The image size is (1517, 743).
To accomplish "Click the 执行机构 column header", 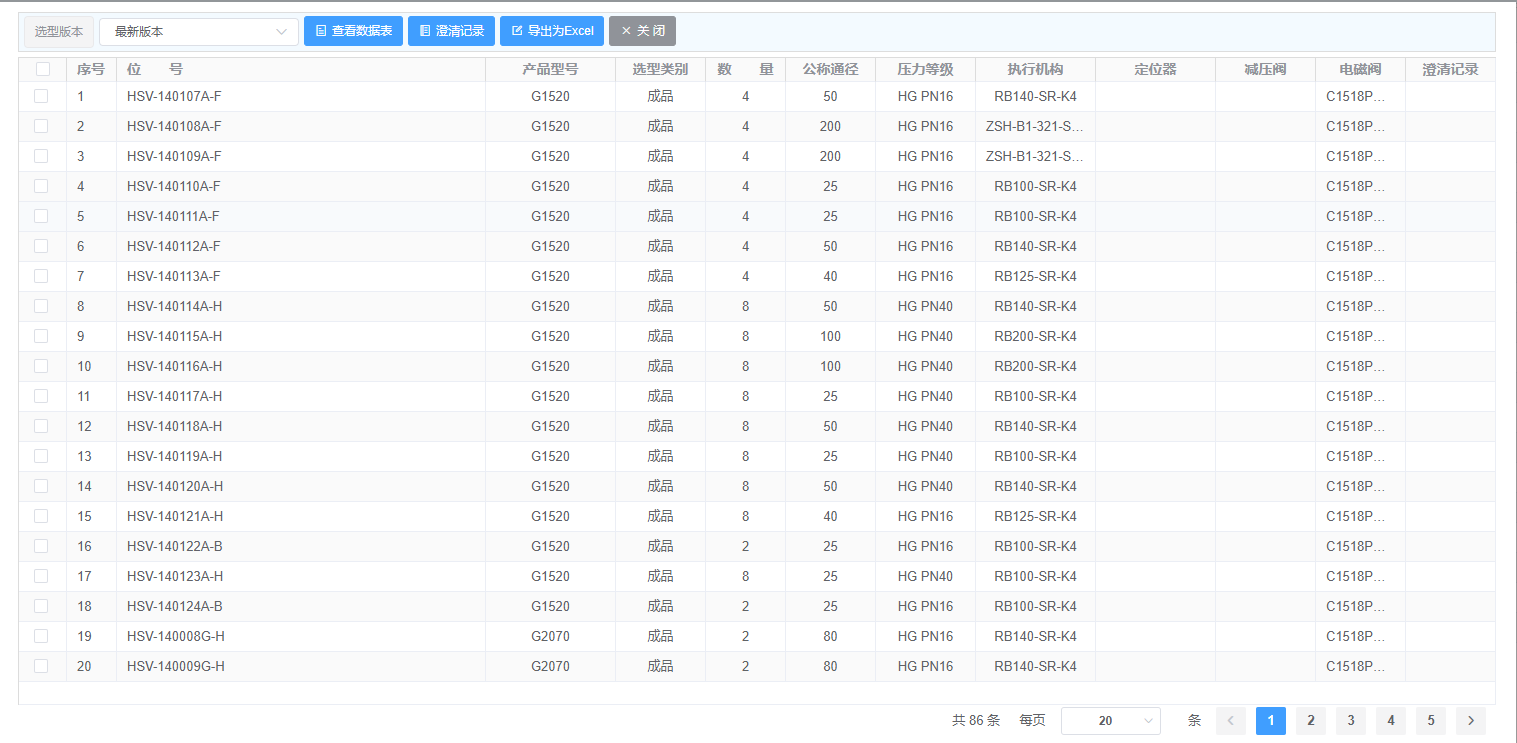I will click(1035, 69).
